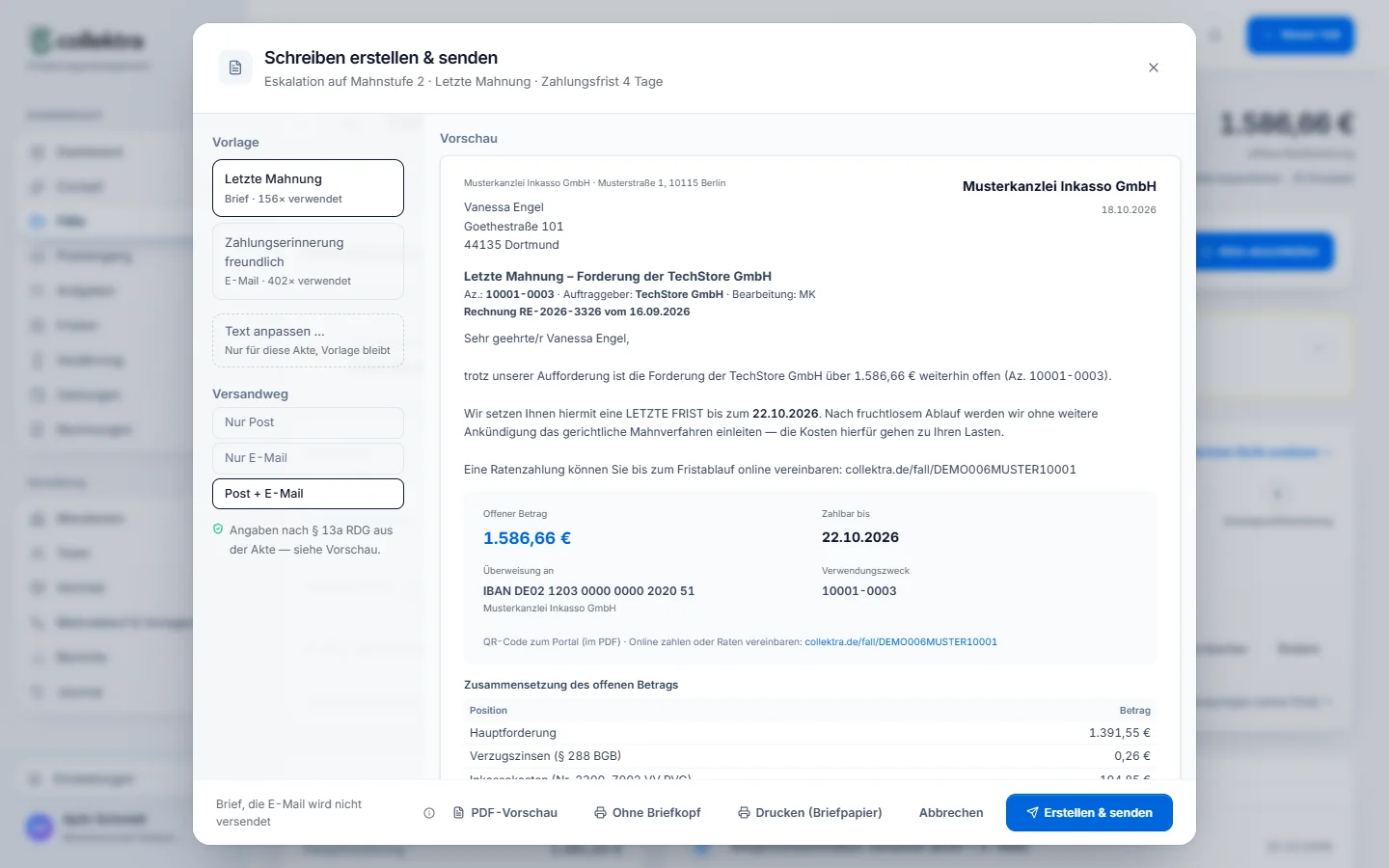This screenshot has width=1389, height=868.
Task: Click Drucken (Briefpapier)
Action: tap(810, 813)
